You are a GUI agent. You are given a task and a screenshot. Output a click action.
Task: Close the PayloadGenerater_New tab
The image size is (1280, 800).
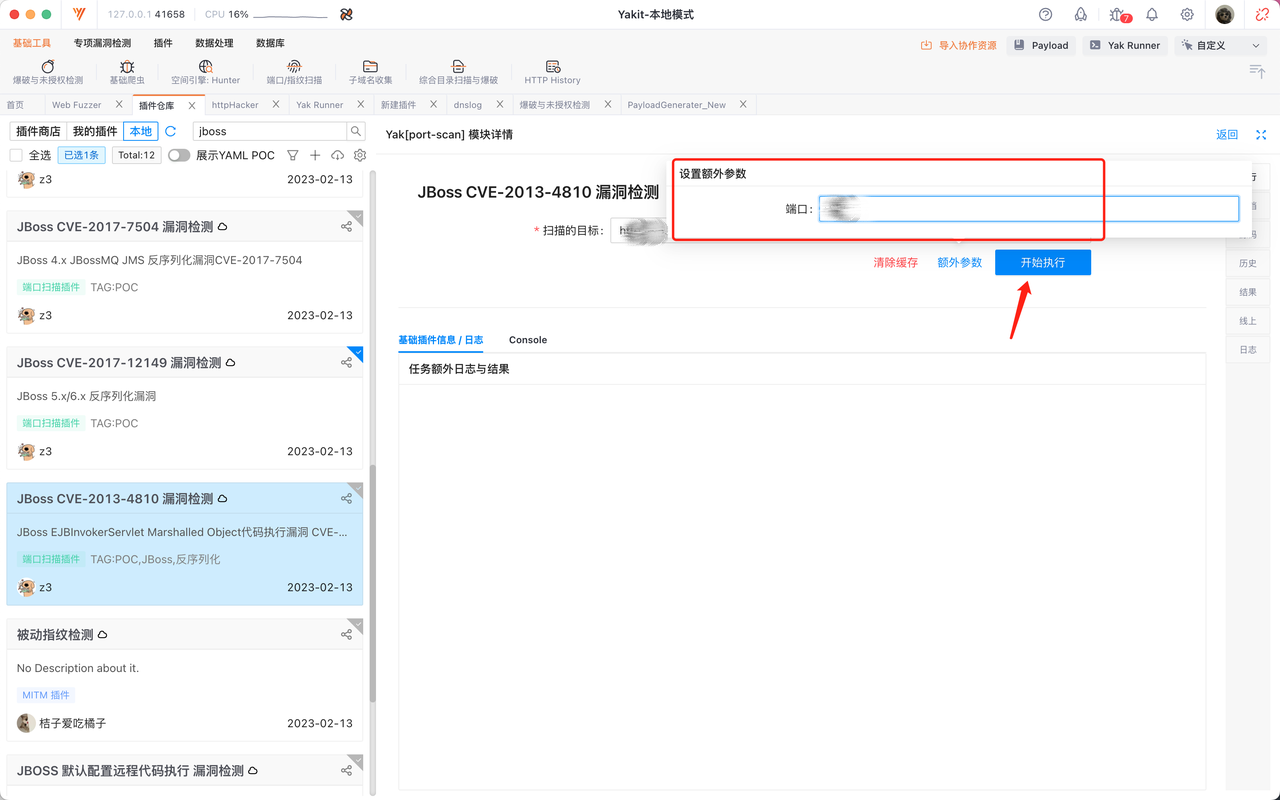pyautogui.click(x=744, y=104)
